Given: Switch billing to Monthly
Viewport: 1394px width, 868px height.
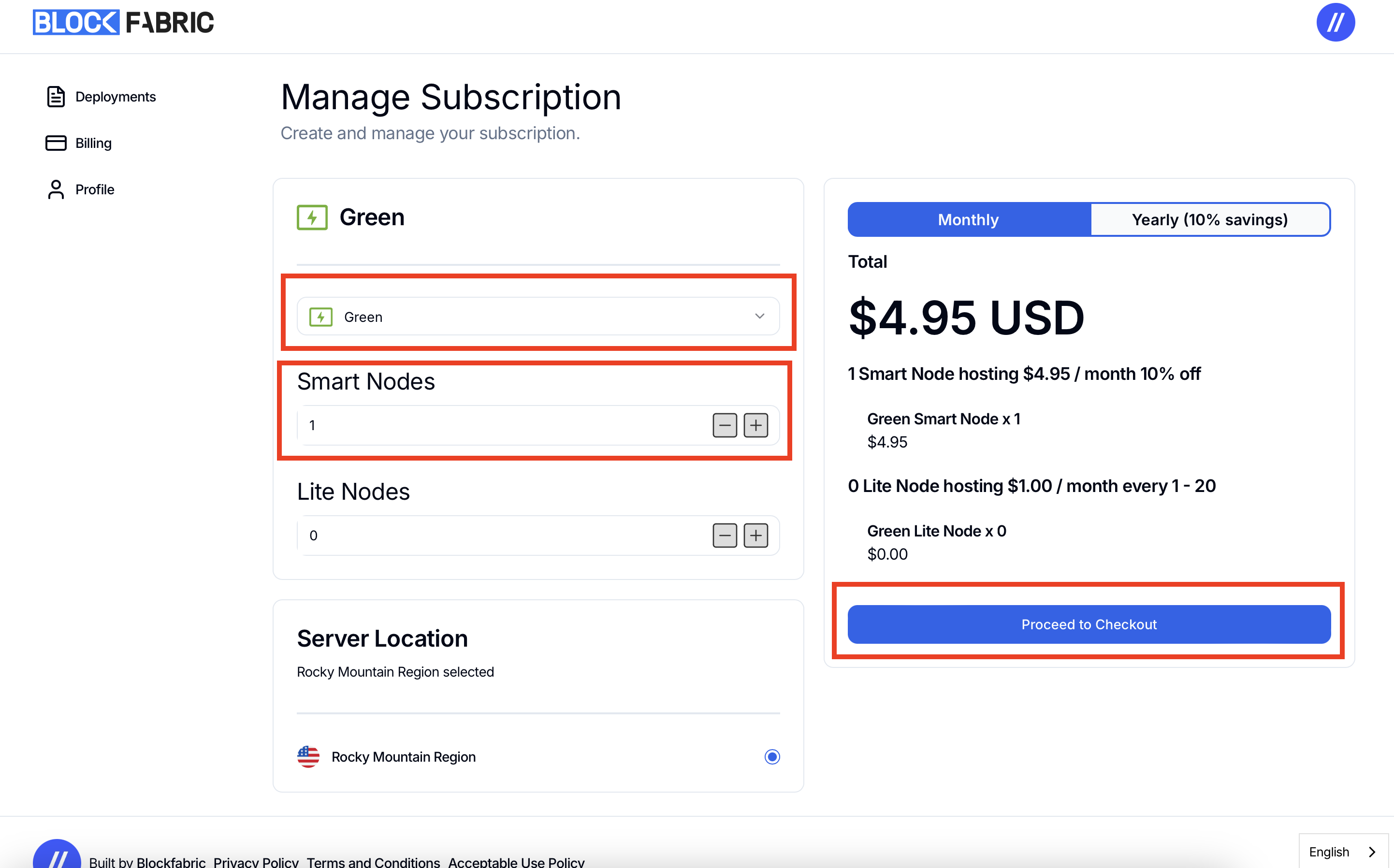Looking at the screenshot, I should (969, 219).
